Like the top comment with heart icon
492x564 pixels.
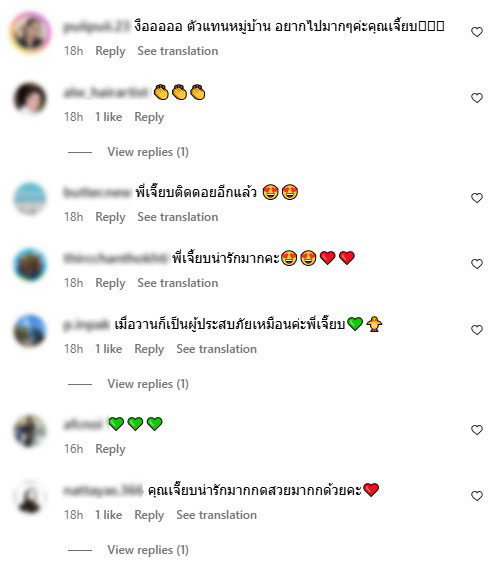(x=477, y=32)
